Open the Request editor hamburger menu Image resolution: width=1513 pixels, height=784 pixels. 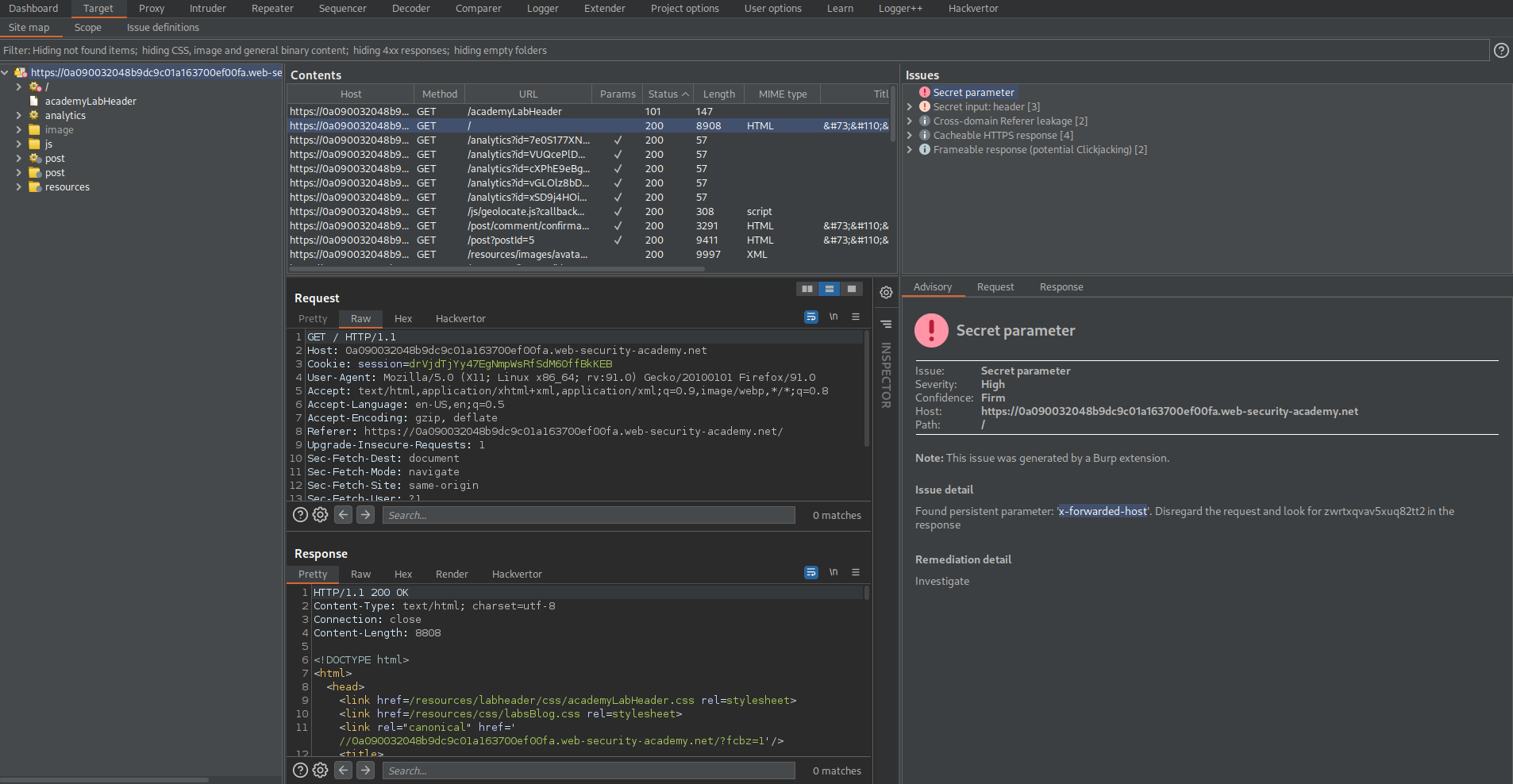pos(856,317)
